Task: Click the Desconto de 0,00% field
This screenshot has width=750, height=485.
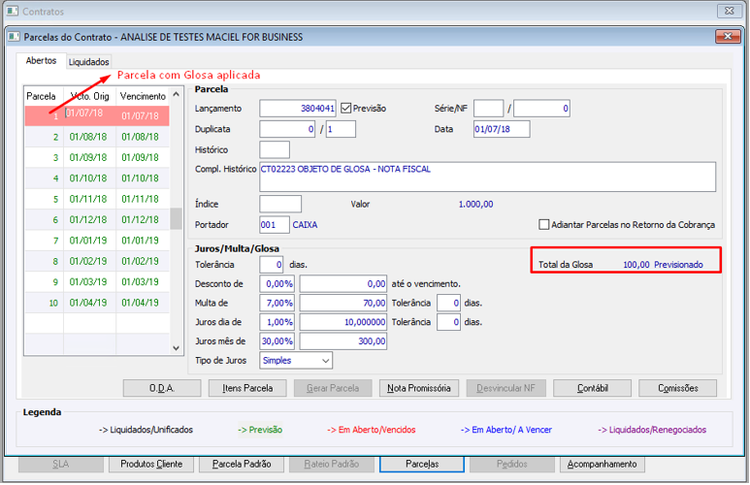Action: [277, 284]
